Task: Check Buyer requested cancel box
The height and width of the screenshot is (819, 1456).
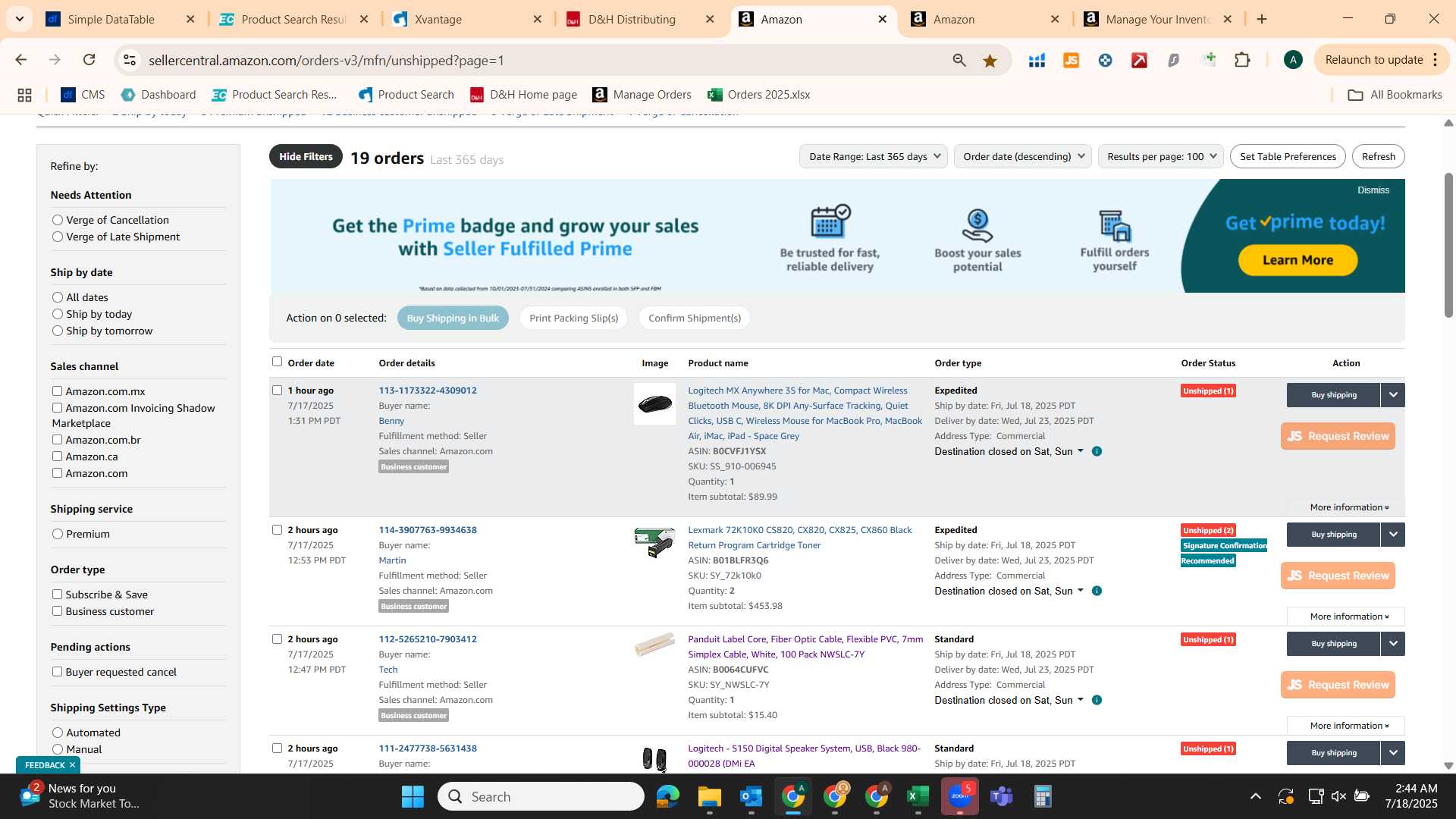Action: tap(57, 672)
